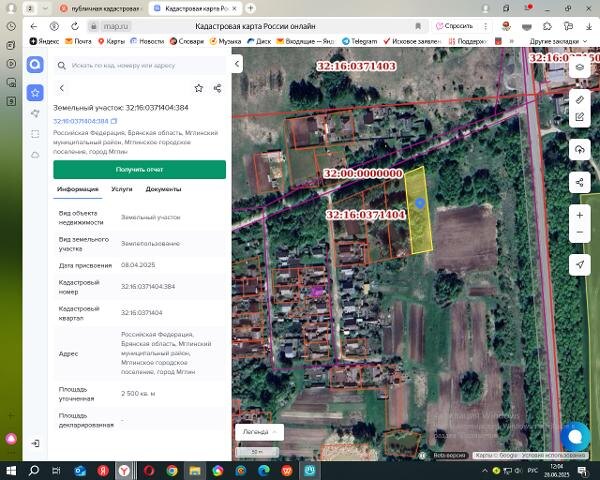600x480 pixels.
Task: Locate me with the navigation arrow
Action: [x=579, y=264]
